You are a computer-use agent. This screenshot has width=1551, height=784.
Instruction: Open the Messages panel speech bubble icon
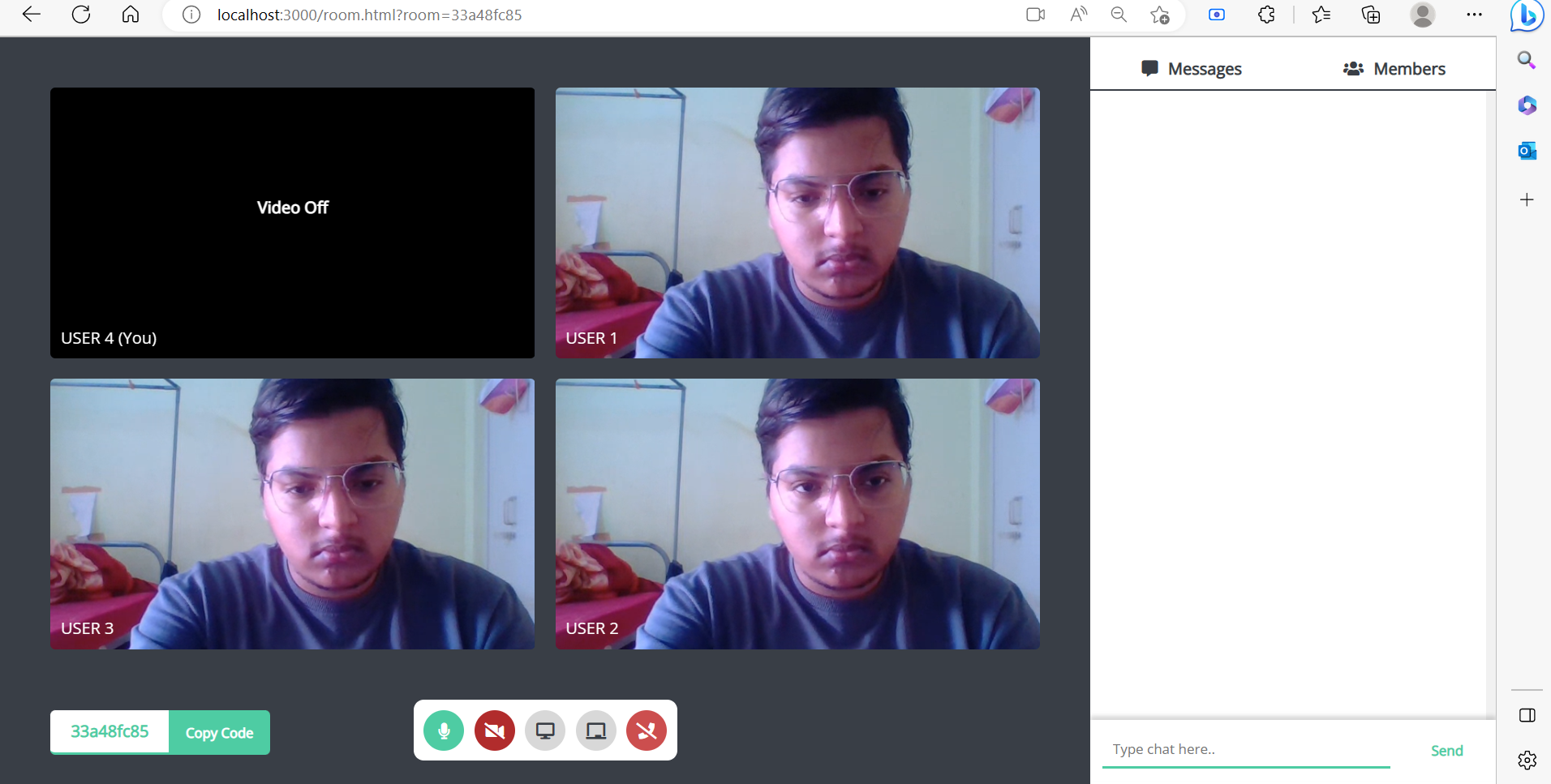(x=1149, y=69)
